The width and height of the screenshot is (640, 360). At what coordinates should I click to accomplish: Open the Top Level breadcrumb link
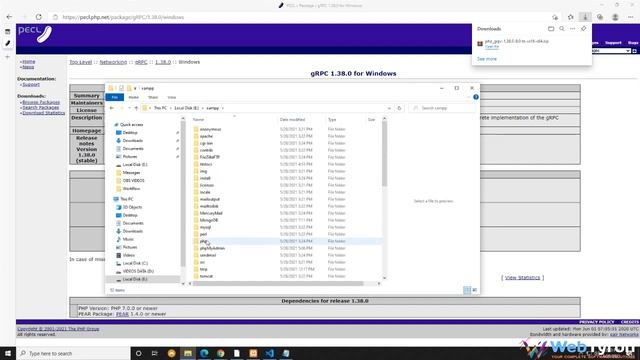[x=80, y=62]
